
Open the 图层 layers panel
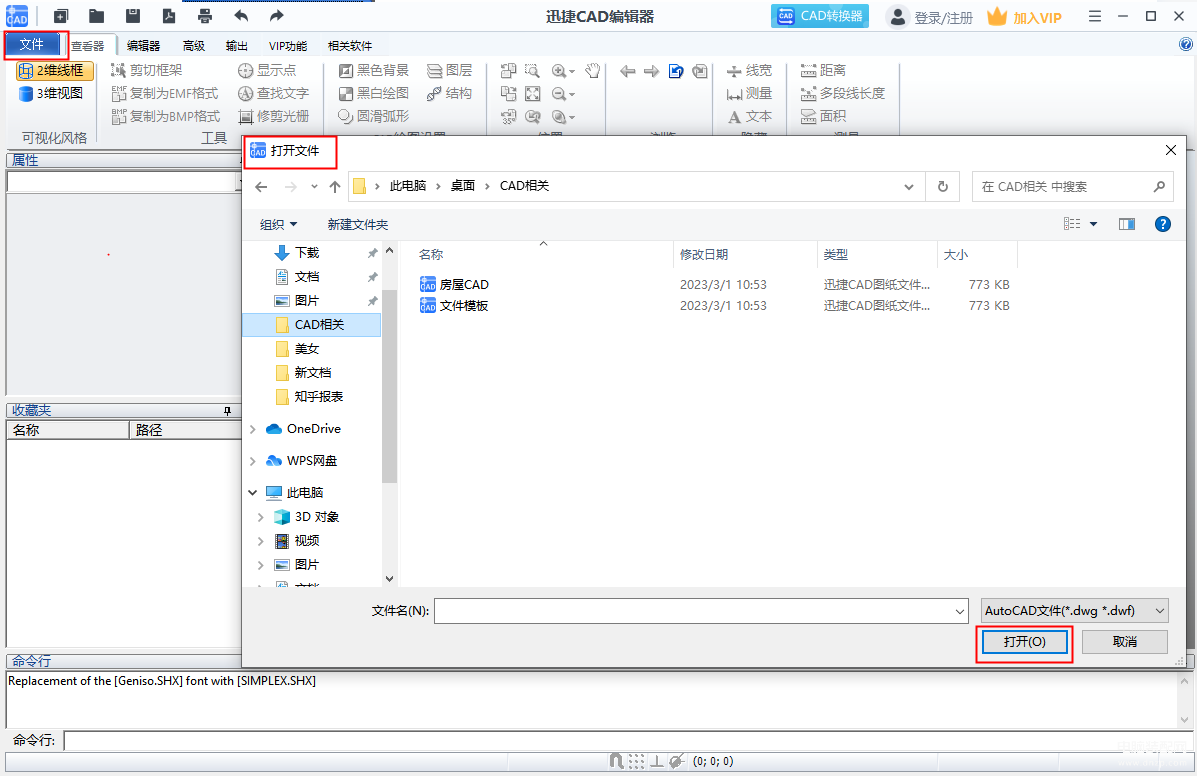pos(450,70)
